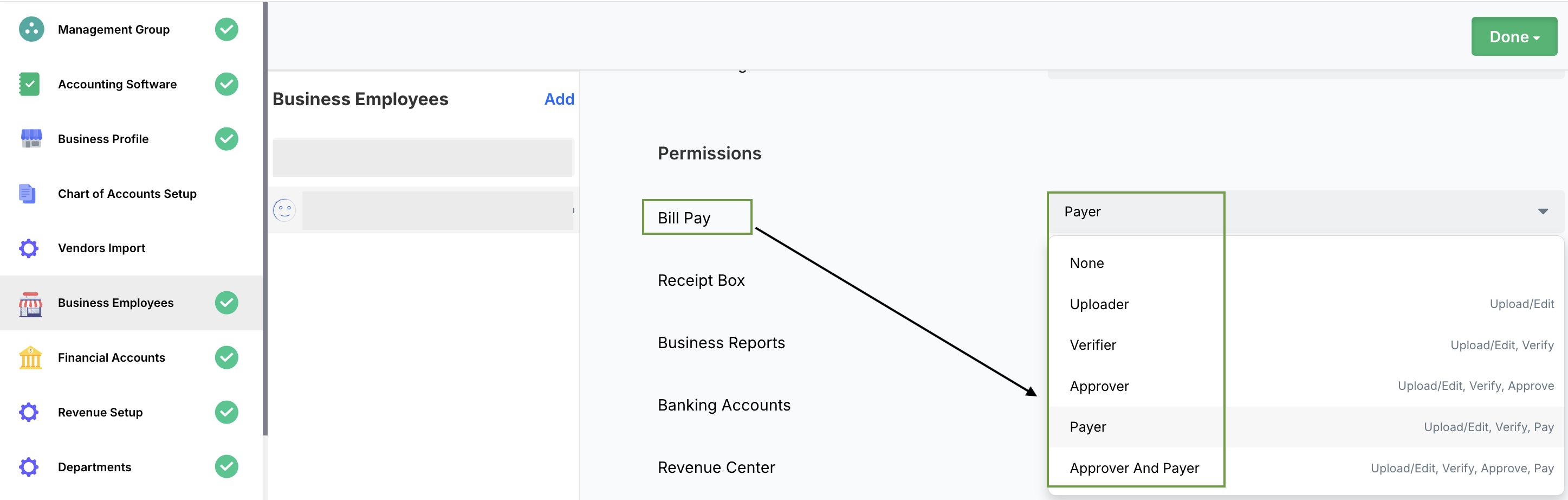
Task: Collapse the Bill Pay permission dropdown
Action: click(x=1543, y=211)
